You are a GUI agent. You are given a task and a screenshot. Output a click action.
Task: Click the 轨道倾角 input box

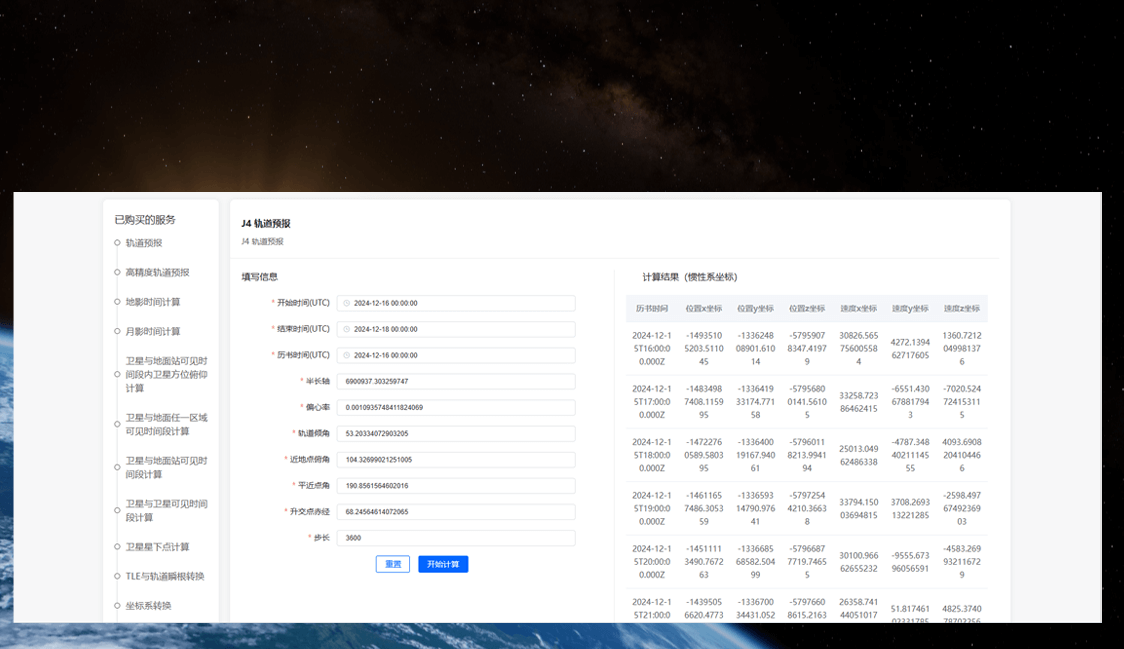click(x=456, y=433)
